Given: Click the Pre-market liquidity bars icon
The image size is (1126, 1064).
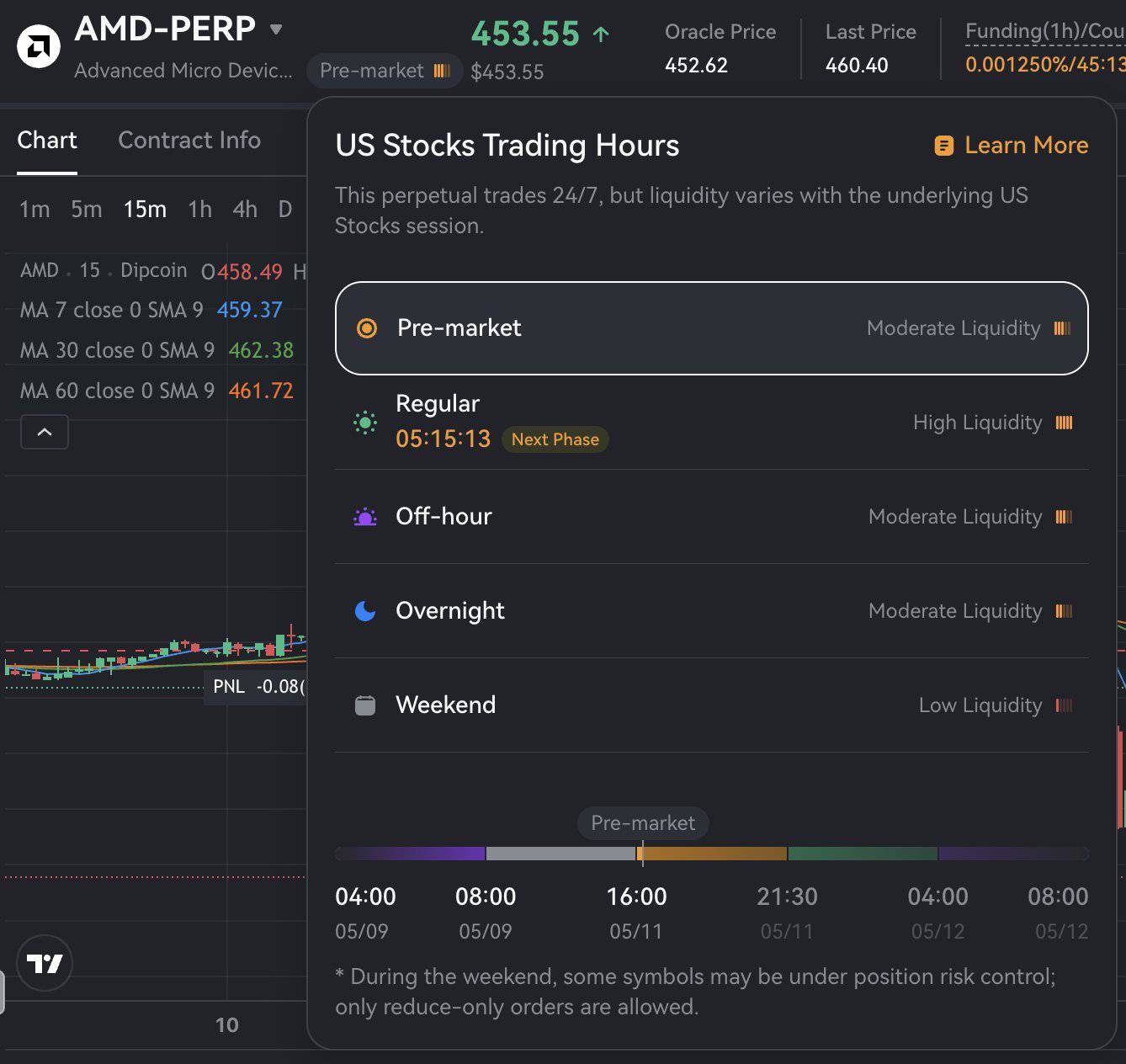Looking at the screenshot, I should pos(1063,328).
